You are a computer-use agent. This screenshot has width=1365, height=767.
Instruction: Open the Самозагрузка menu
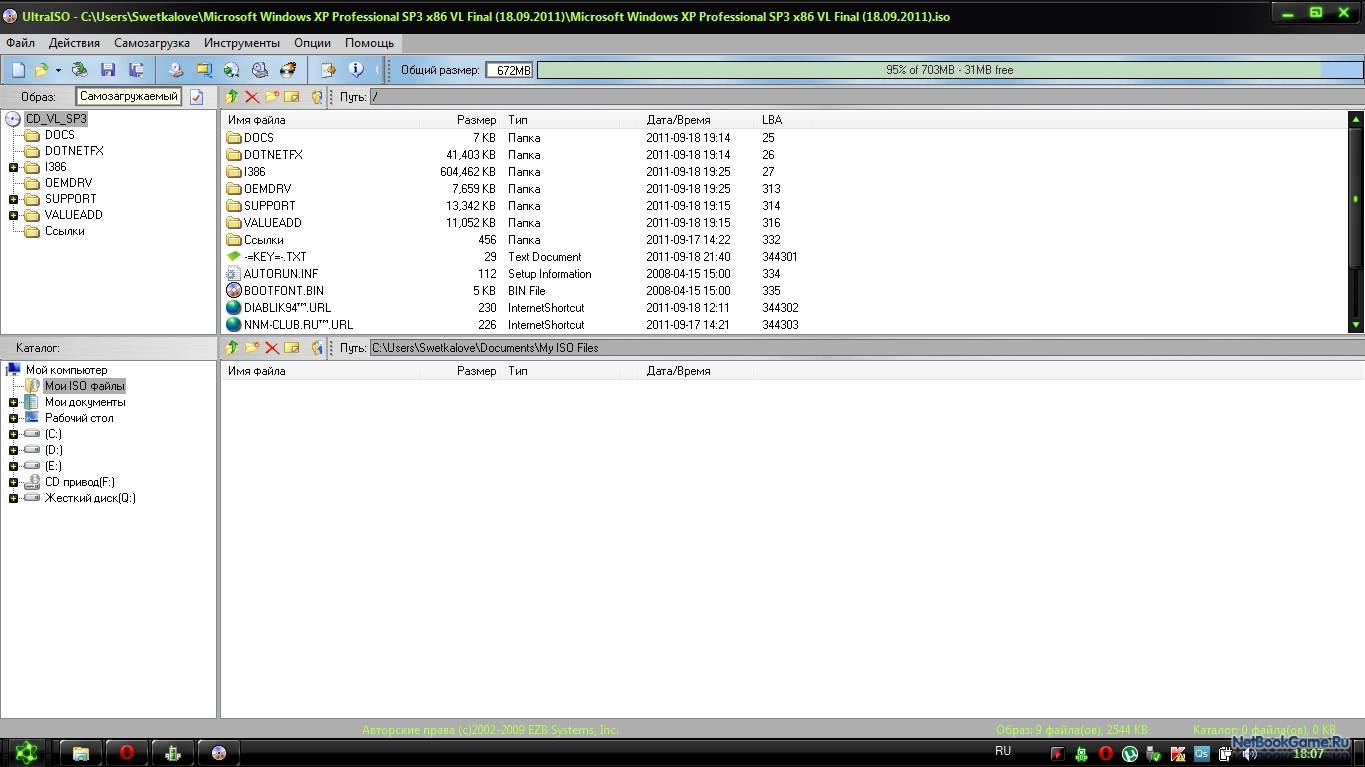[152, 43]
